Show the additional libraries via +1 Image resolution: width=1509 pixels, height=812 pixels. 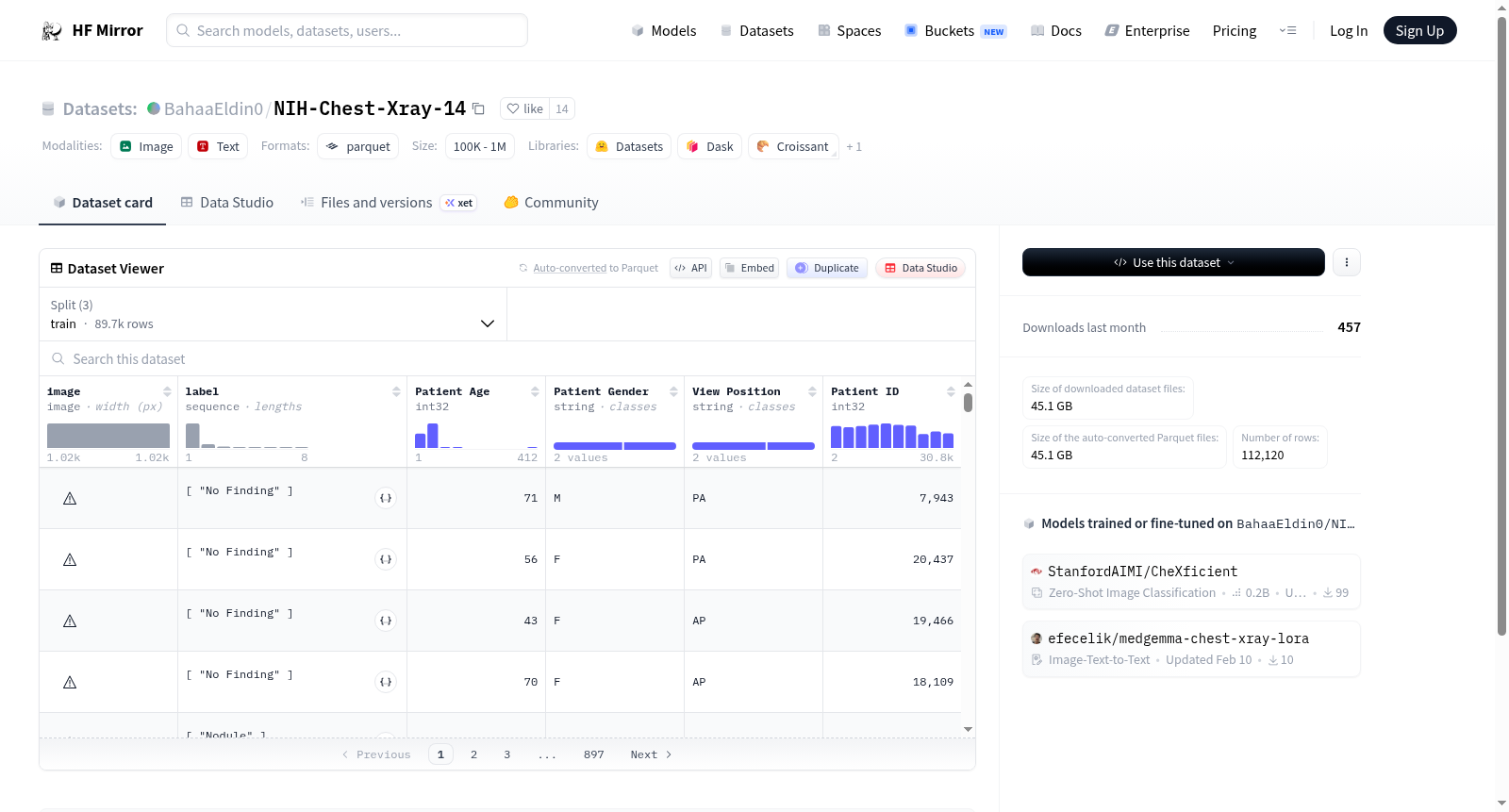coord(854,147)
